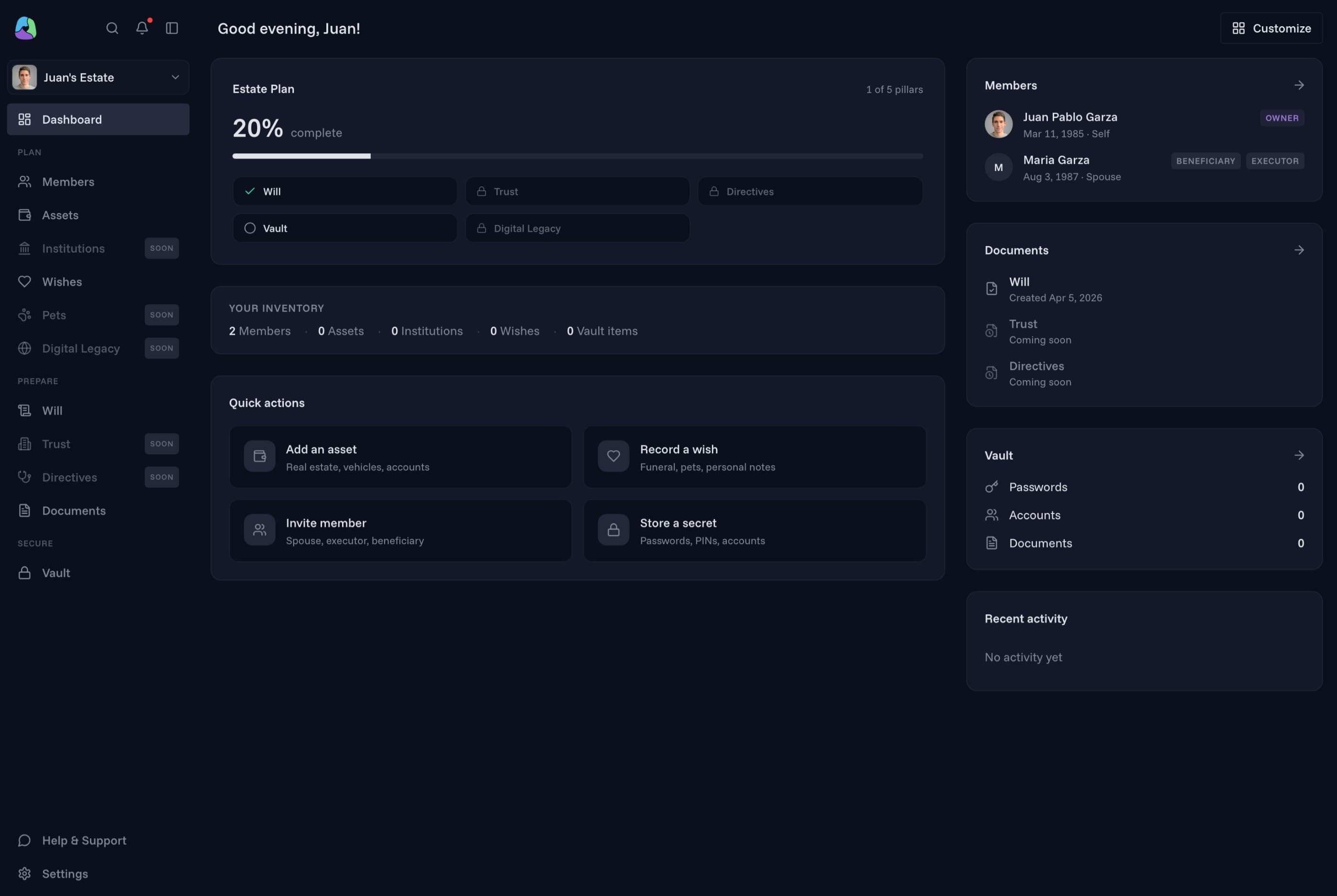The width and height of the screenshot is (1337, 896).
Task: Click the Invite member people icon
Action: (x=259, y=530)
